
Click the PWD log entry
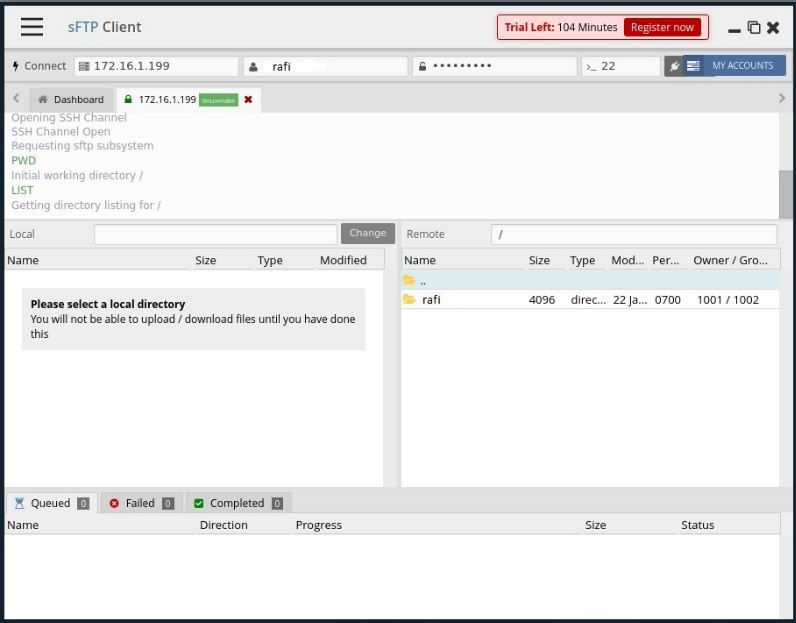pyautogui.click(x=23, y=160)
